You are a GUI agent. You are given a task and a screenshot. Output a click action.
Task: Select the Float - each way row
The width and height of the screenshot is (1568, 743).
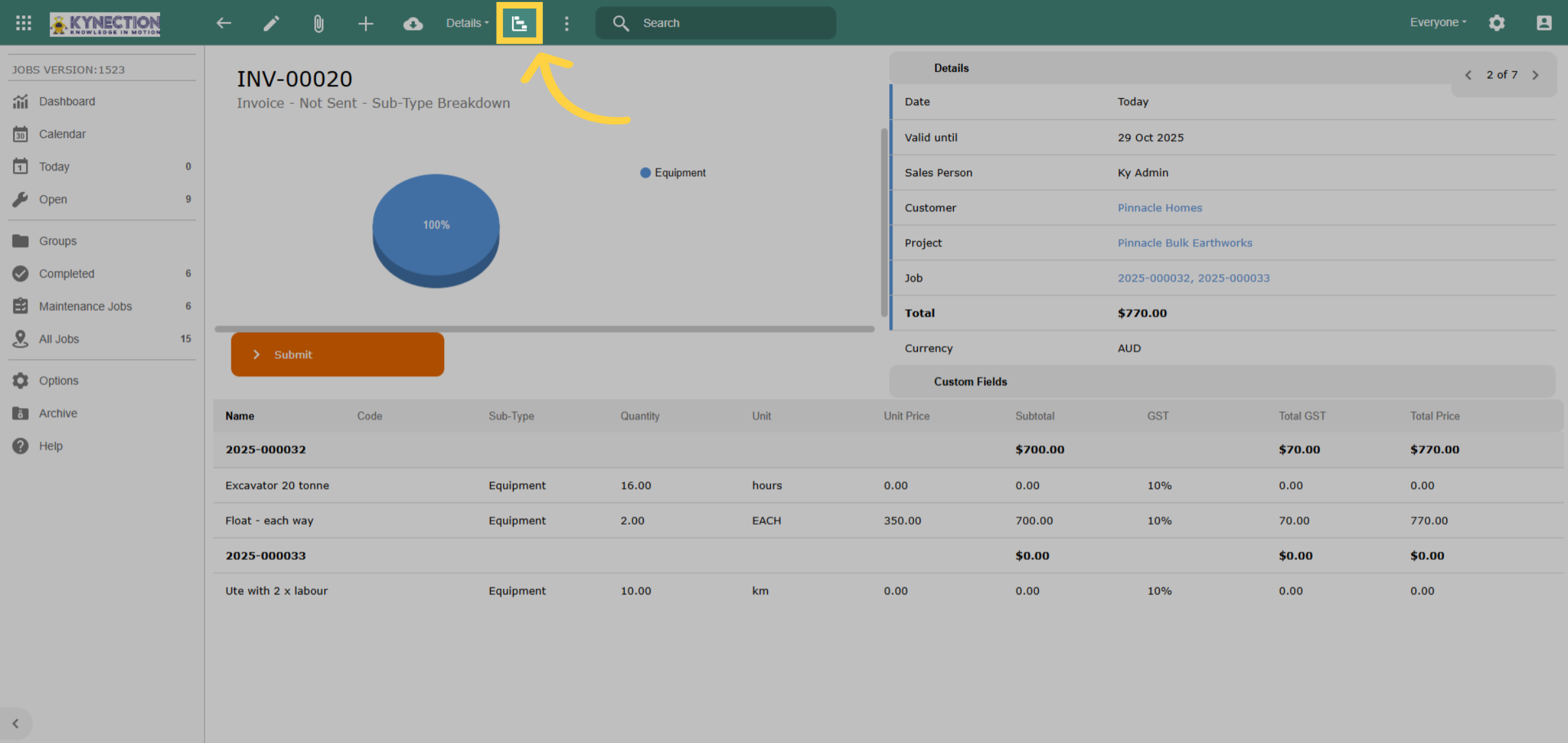889,521
